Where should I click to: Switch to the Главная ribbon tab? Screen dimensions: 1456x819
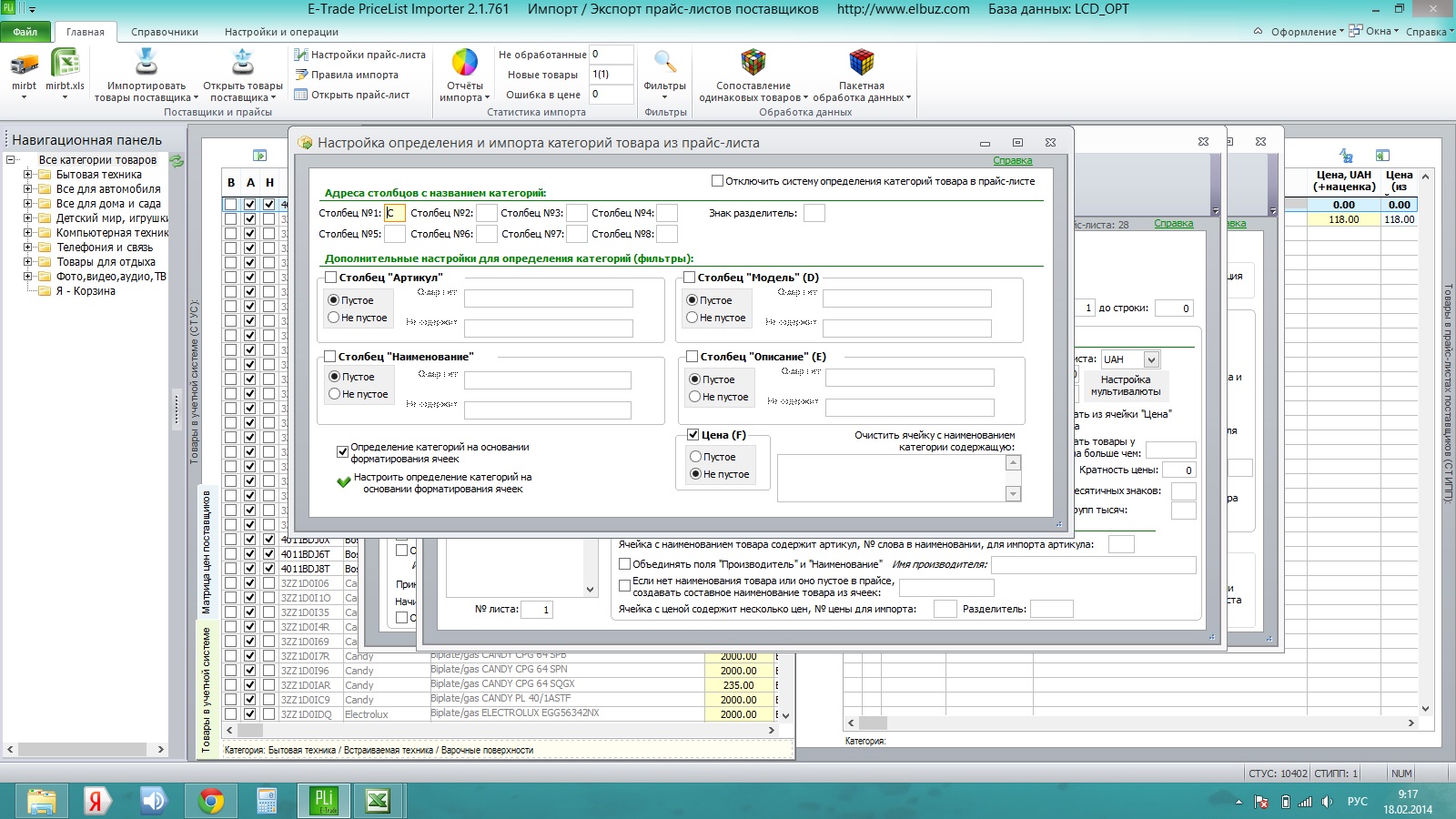coord(86,32)
